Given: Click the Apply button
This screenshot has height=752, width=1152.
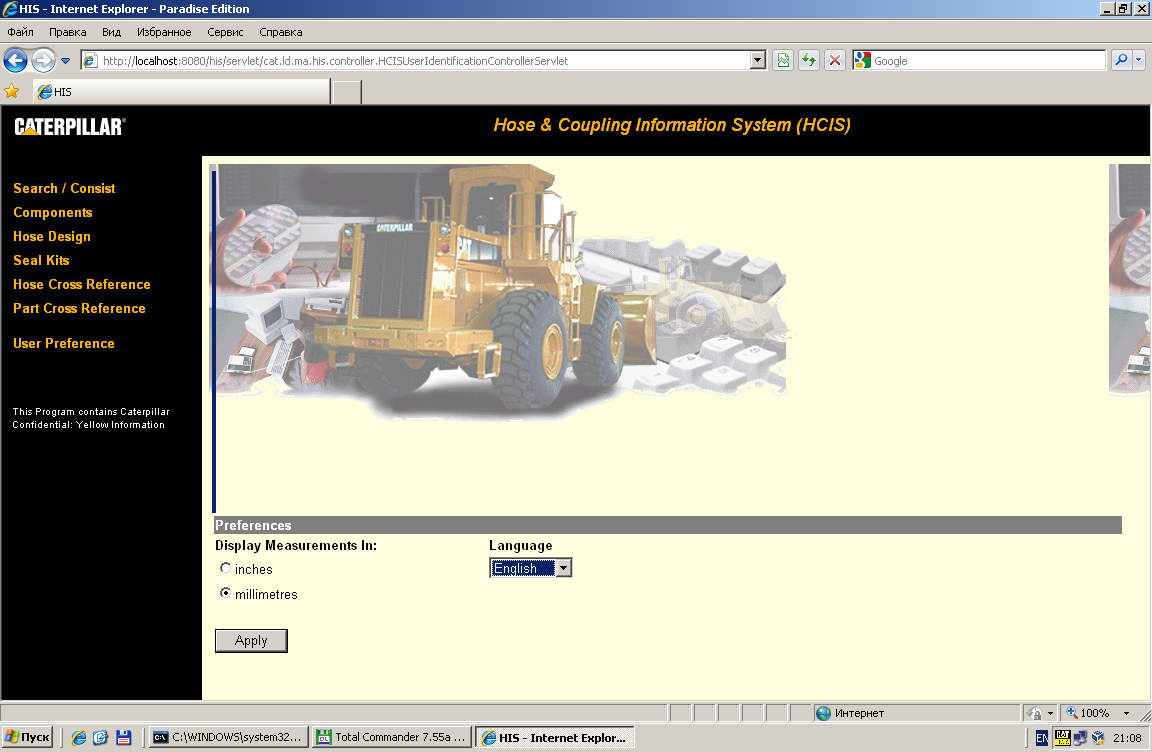Looking at the screenshot, I should point(251,640).
